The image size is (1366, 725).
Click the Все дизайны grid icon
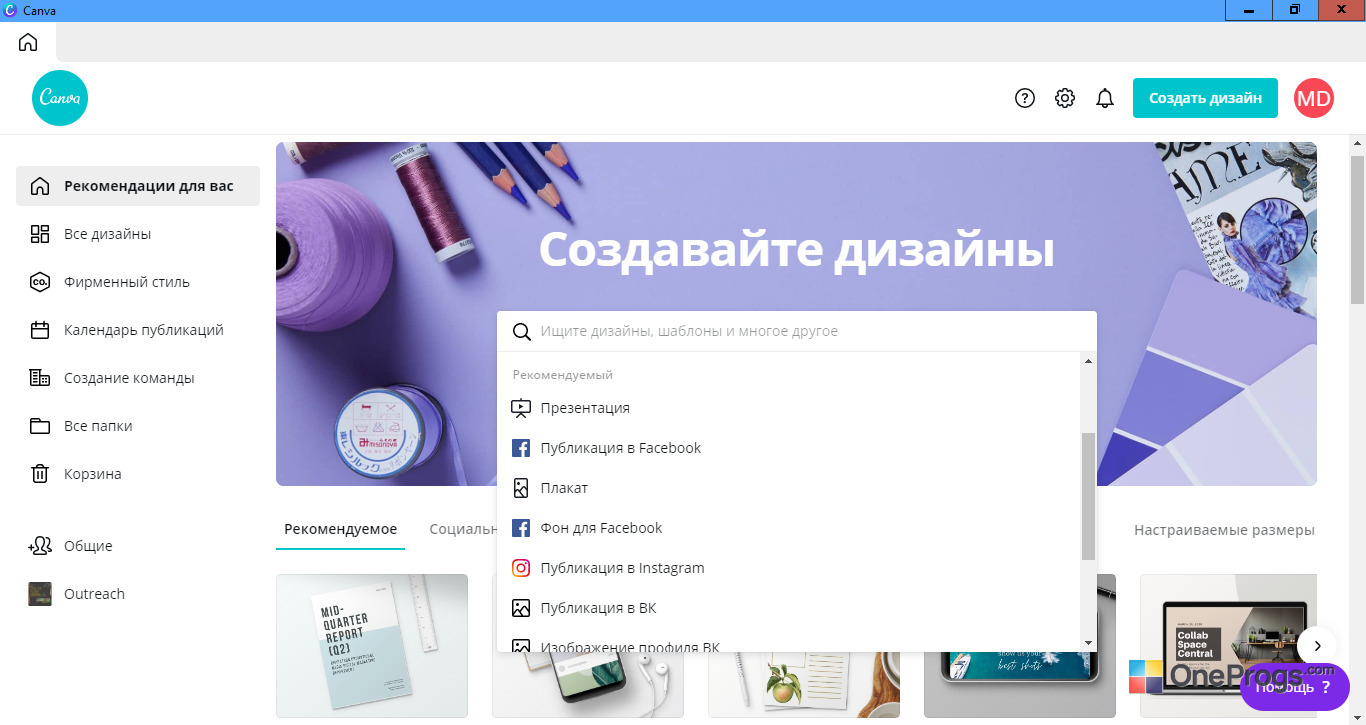tap(40, 234)
